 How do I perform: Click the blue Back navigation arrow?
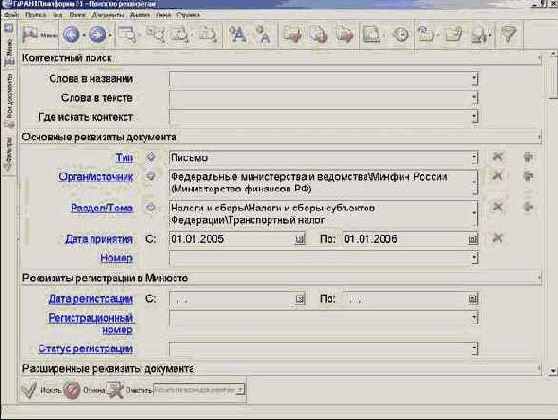pyautogui.click(x=71, y=35)
